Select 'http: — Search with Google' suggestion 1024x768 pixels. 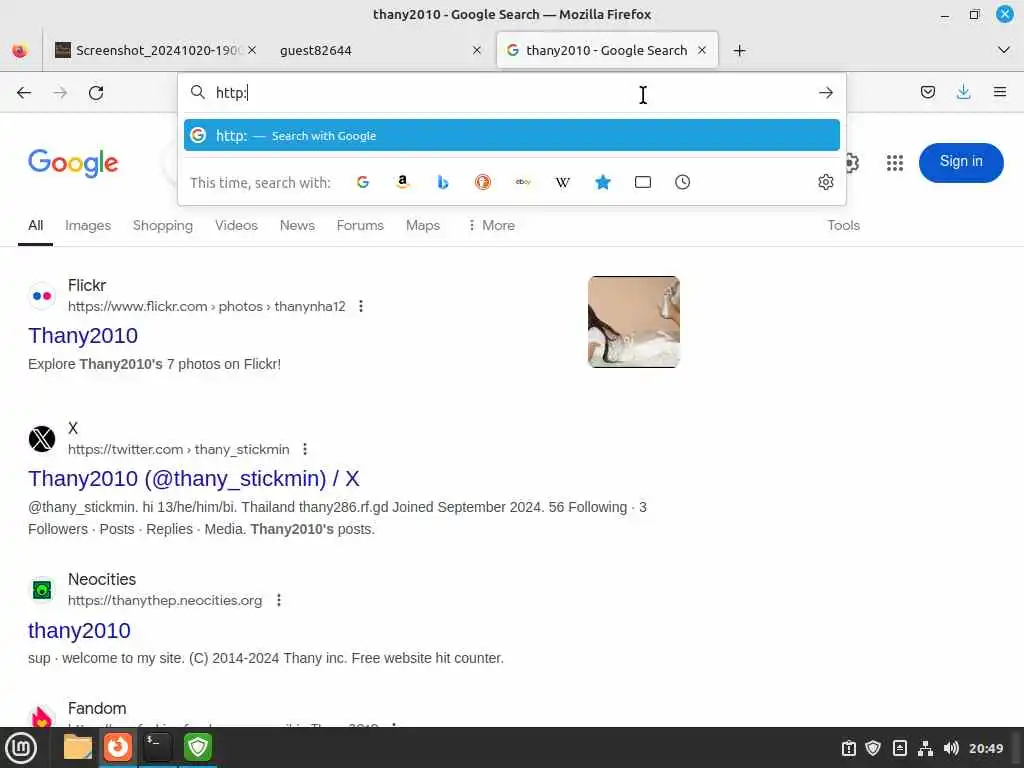pyautogui.click(x=511, y=135)
